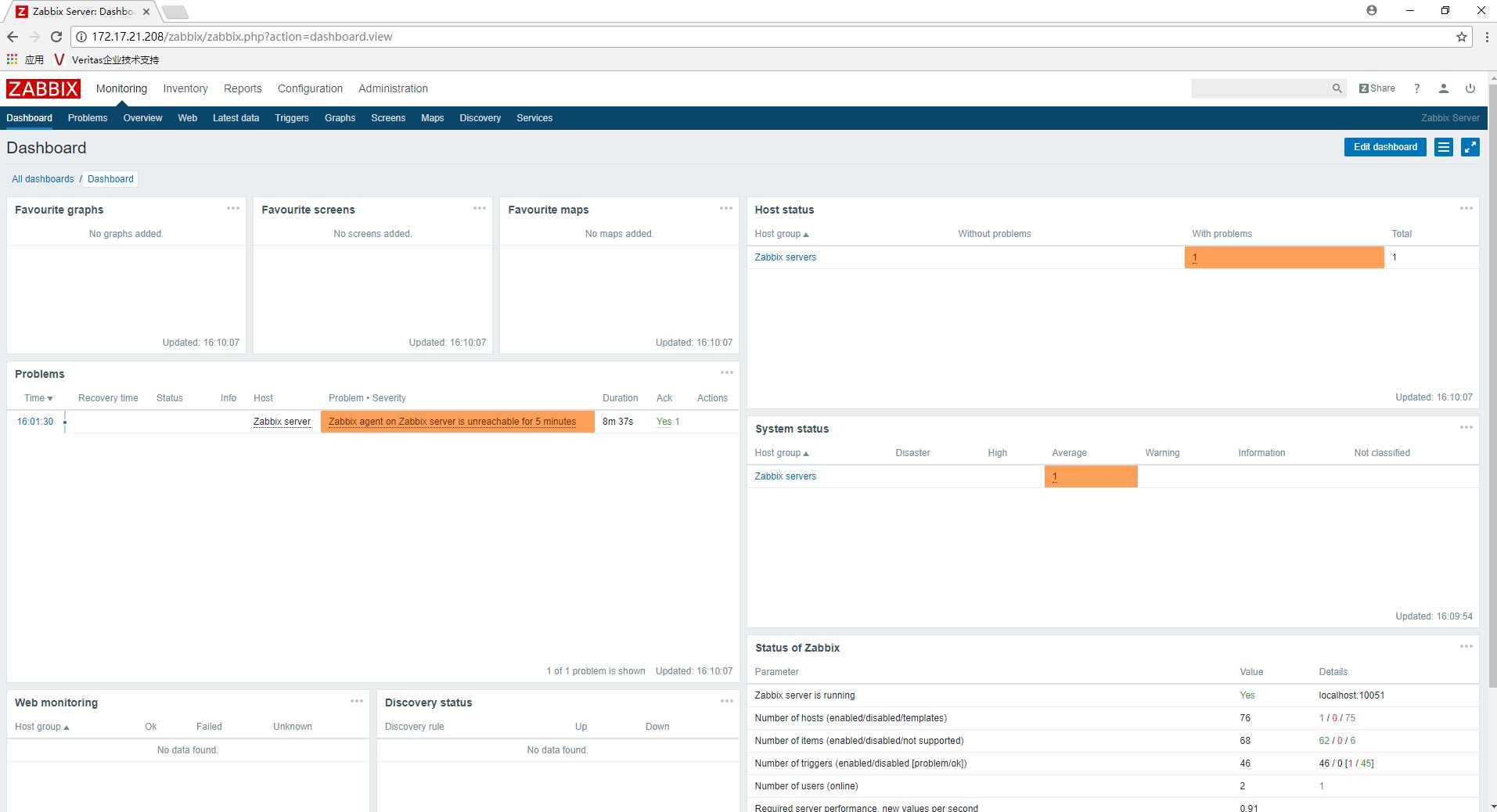Open Status of Zabbix widget menu dots
This screenshot has height=812, width=1497.
pyautogui.click(x=1466, y=646)
